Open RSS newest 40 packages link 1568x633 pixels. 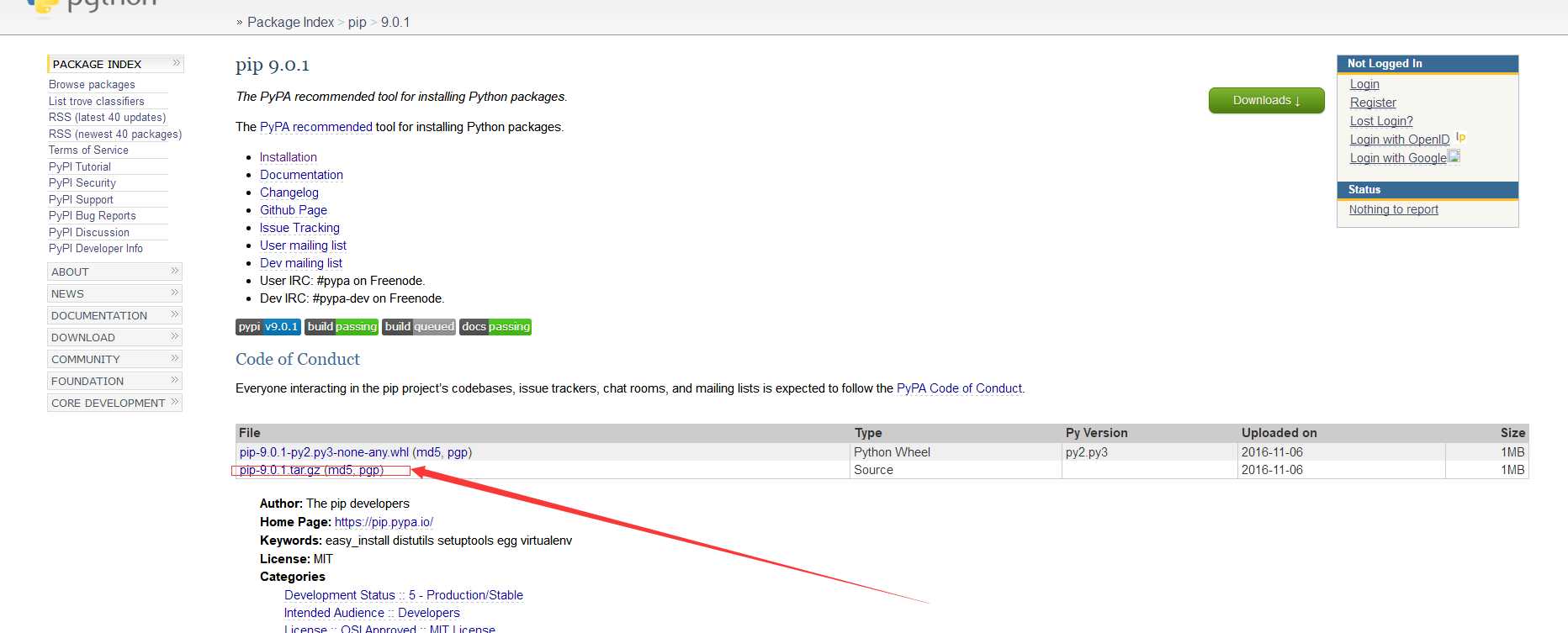[115, 134]
